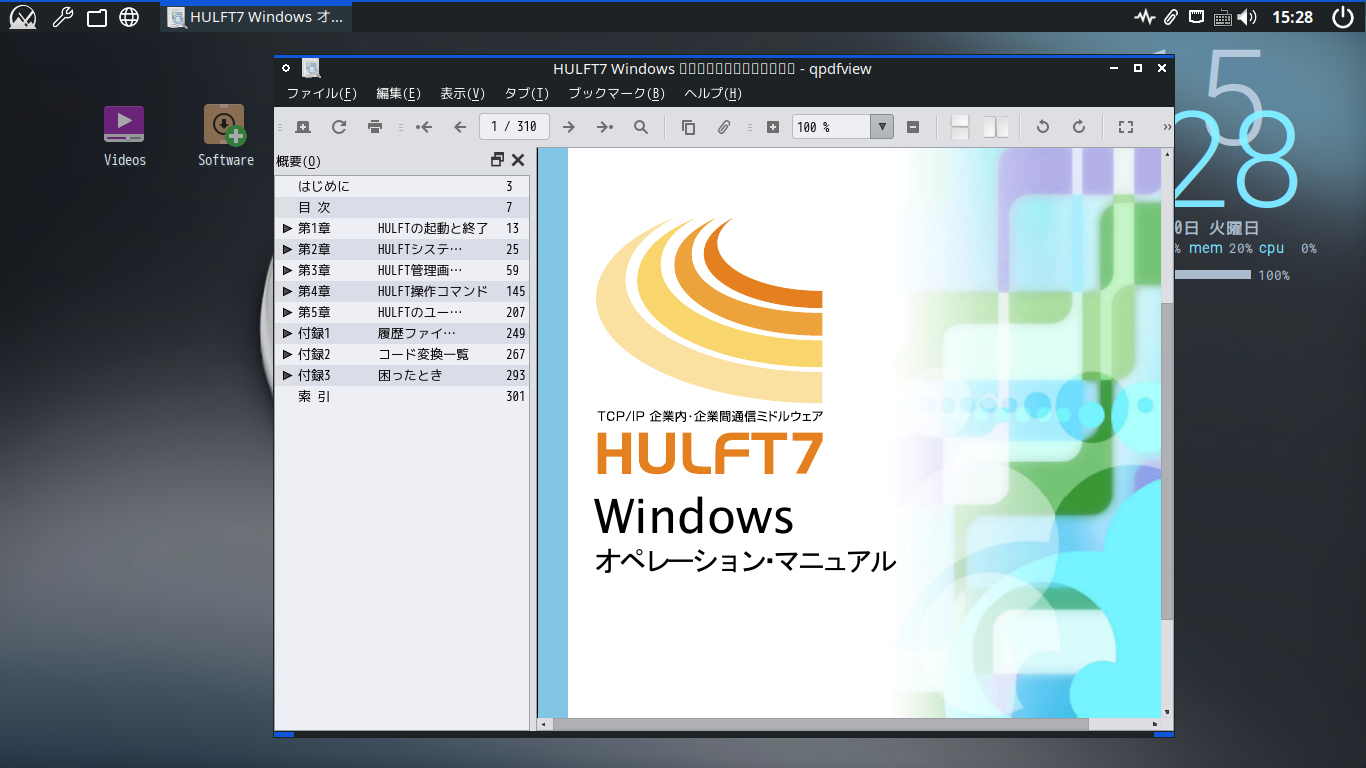Screen dimensions: 1366x768
Task: Expand the 付録2 outline entry
Action: pyautogui.click(x=288, y=354)
